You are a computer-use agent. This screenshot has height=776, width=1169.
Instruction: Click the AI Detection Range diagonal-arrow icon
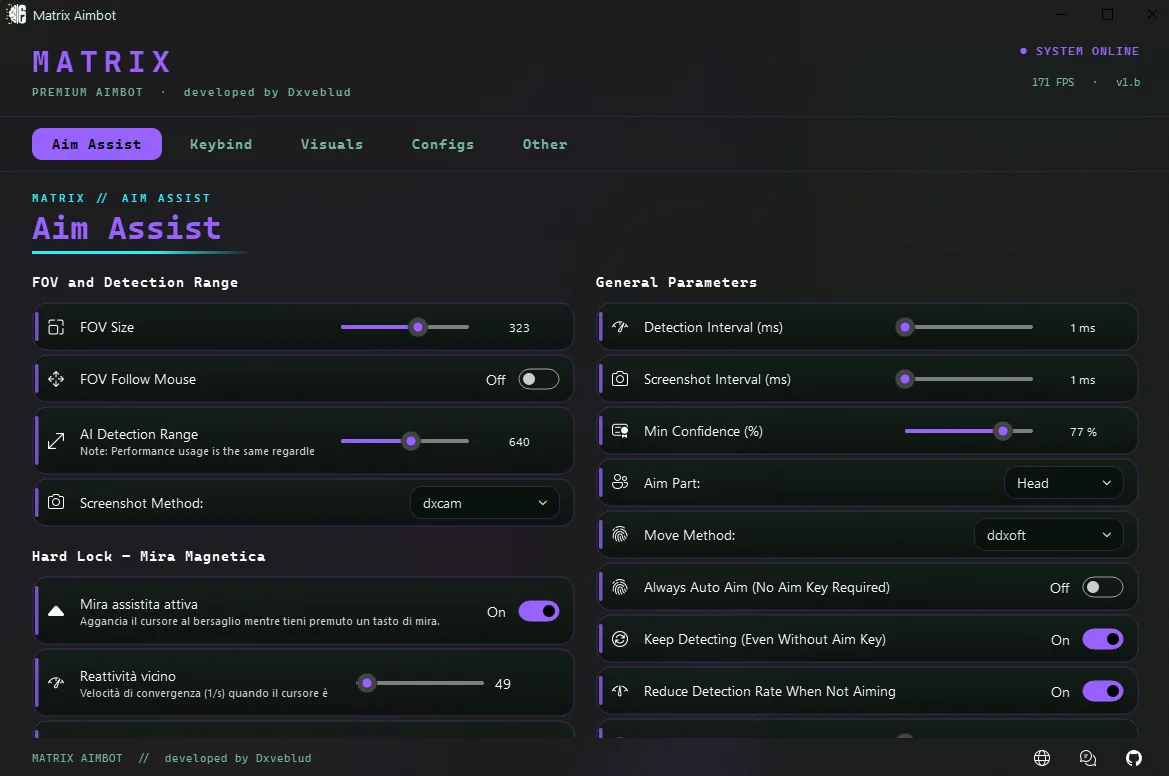click(56, 441)
